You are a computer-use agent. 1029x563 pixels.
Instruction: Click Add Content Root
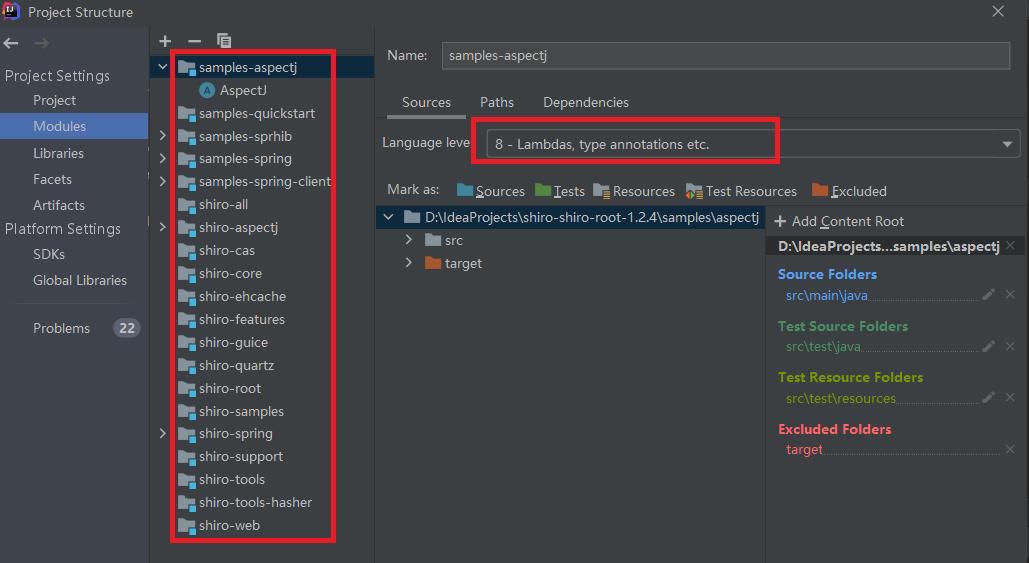(839, 221)
